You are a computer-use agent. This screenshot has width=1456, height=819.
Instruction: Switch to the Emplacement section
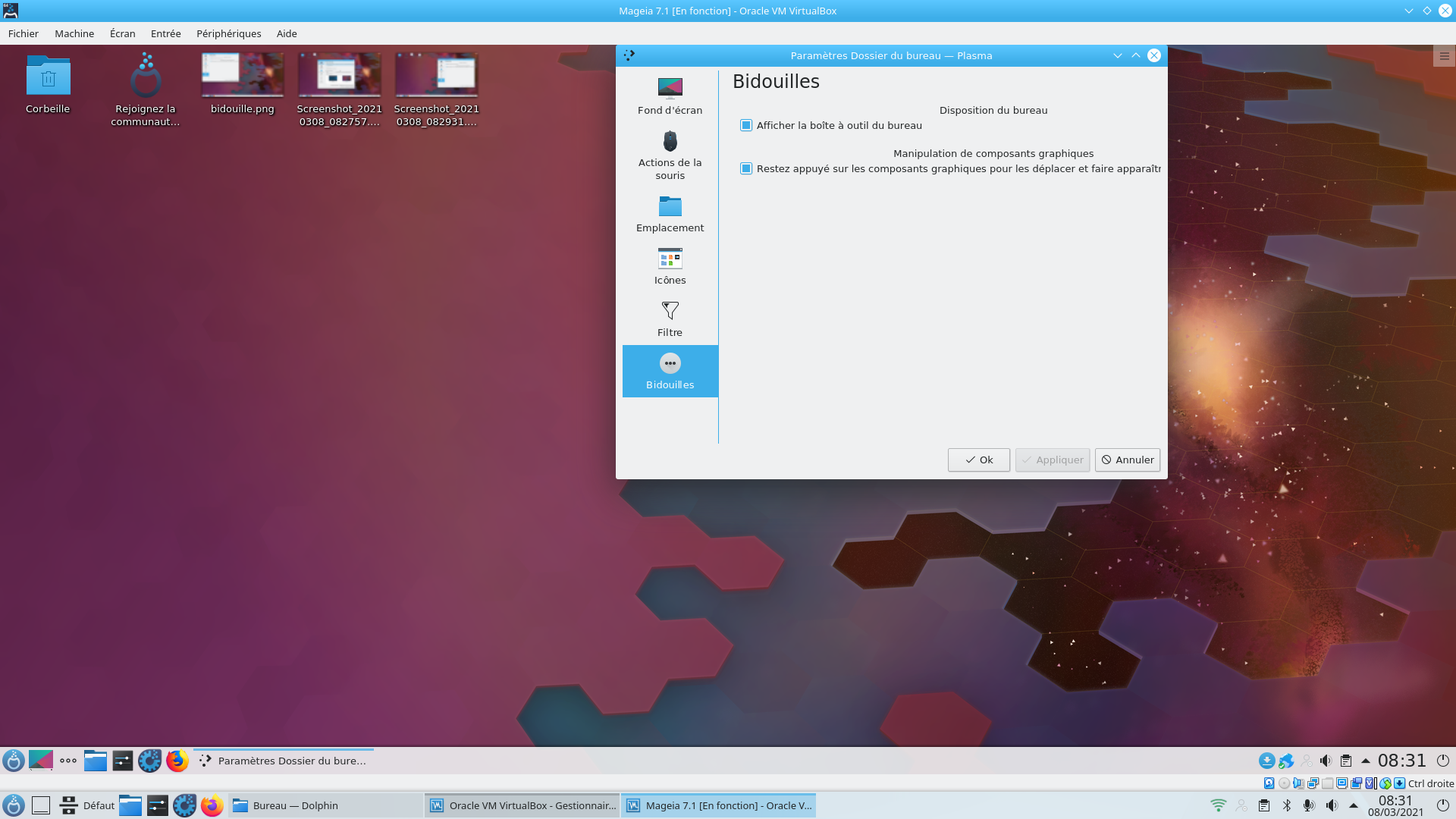(670, 214)
